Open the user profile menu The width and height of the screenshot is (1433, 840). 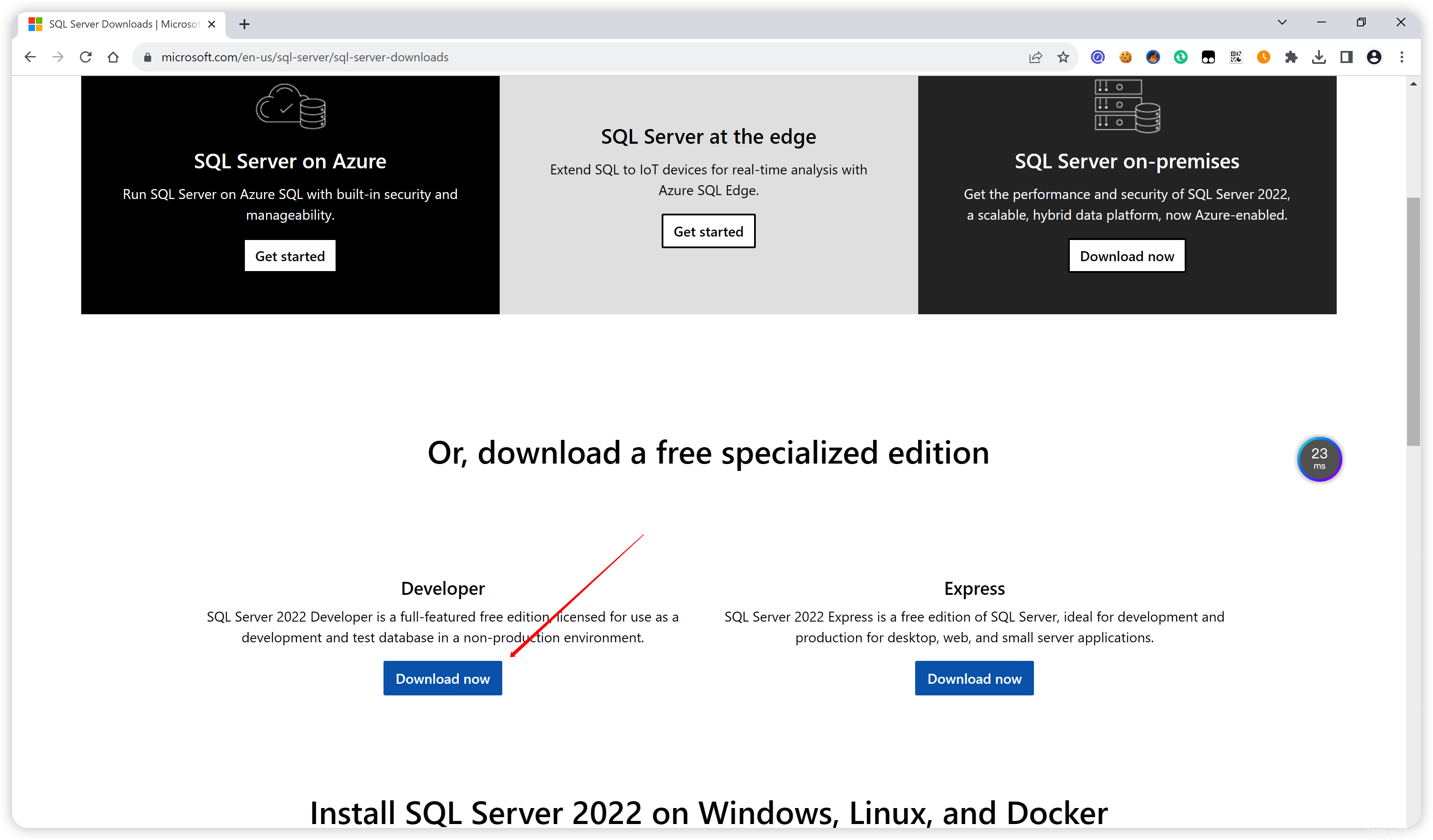coord(1374,57)
